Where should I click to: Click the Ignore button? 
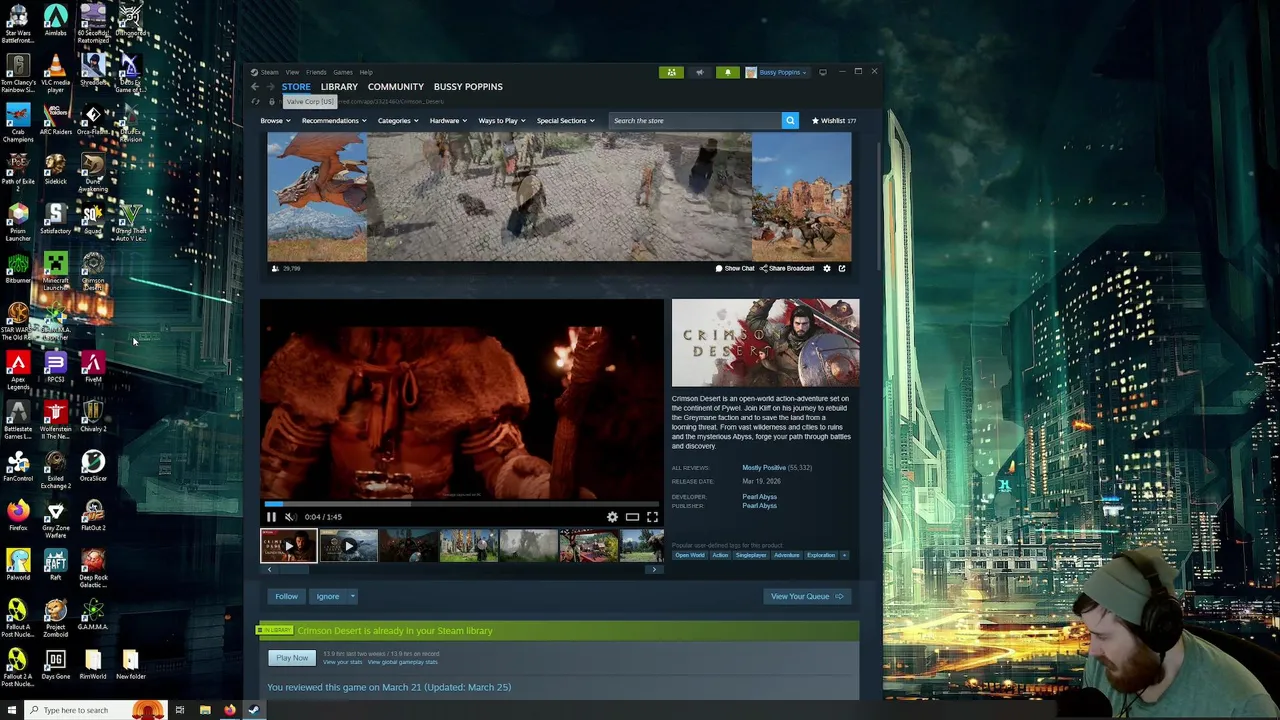[x=327, y=597]
